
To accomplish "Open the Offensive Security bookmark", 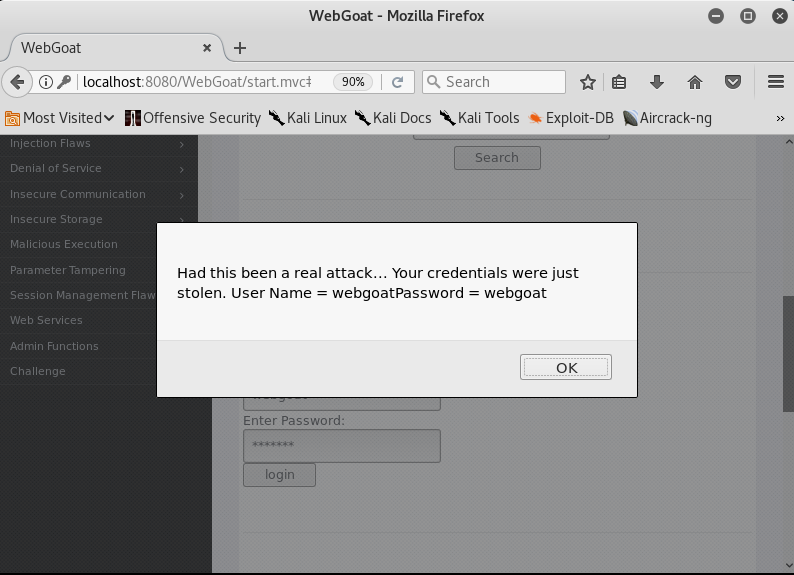I will (x=192, y=118).
